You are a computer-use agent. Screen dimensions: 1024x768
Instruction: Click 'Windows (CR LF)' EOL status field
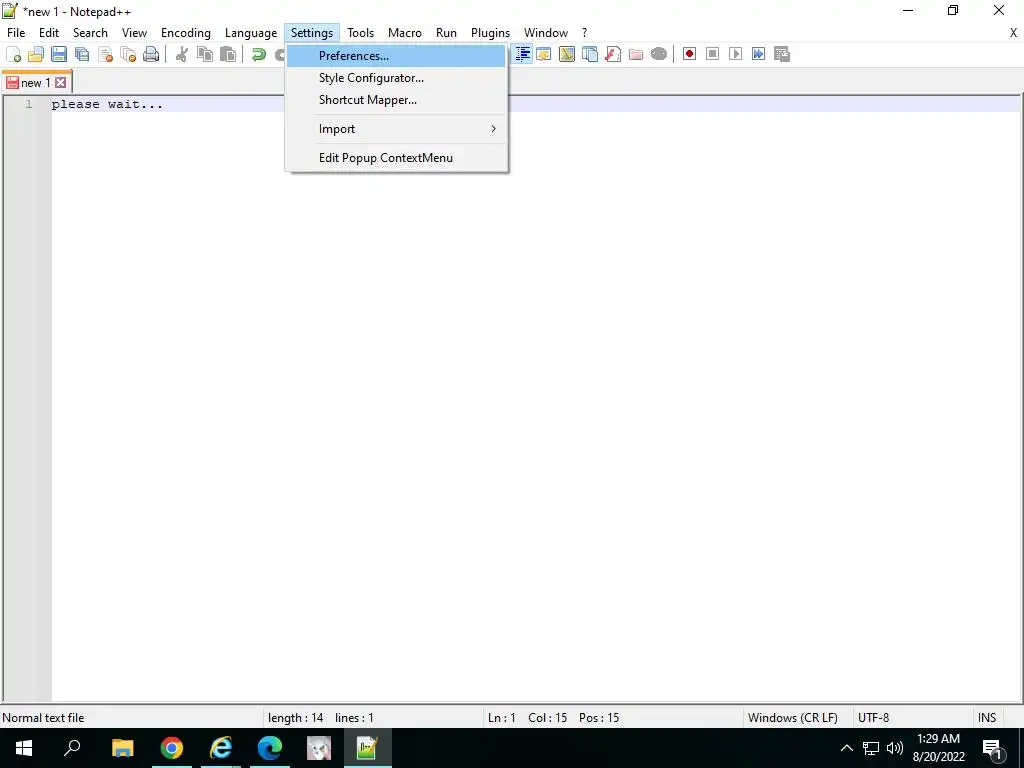[x=793, y=718]
